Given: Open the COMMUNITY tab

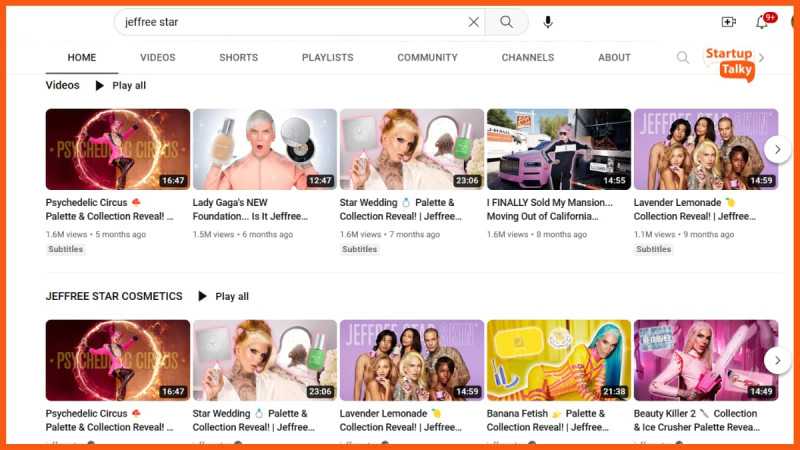Looking at the screenshot, I should click(427, 57).
